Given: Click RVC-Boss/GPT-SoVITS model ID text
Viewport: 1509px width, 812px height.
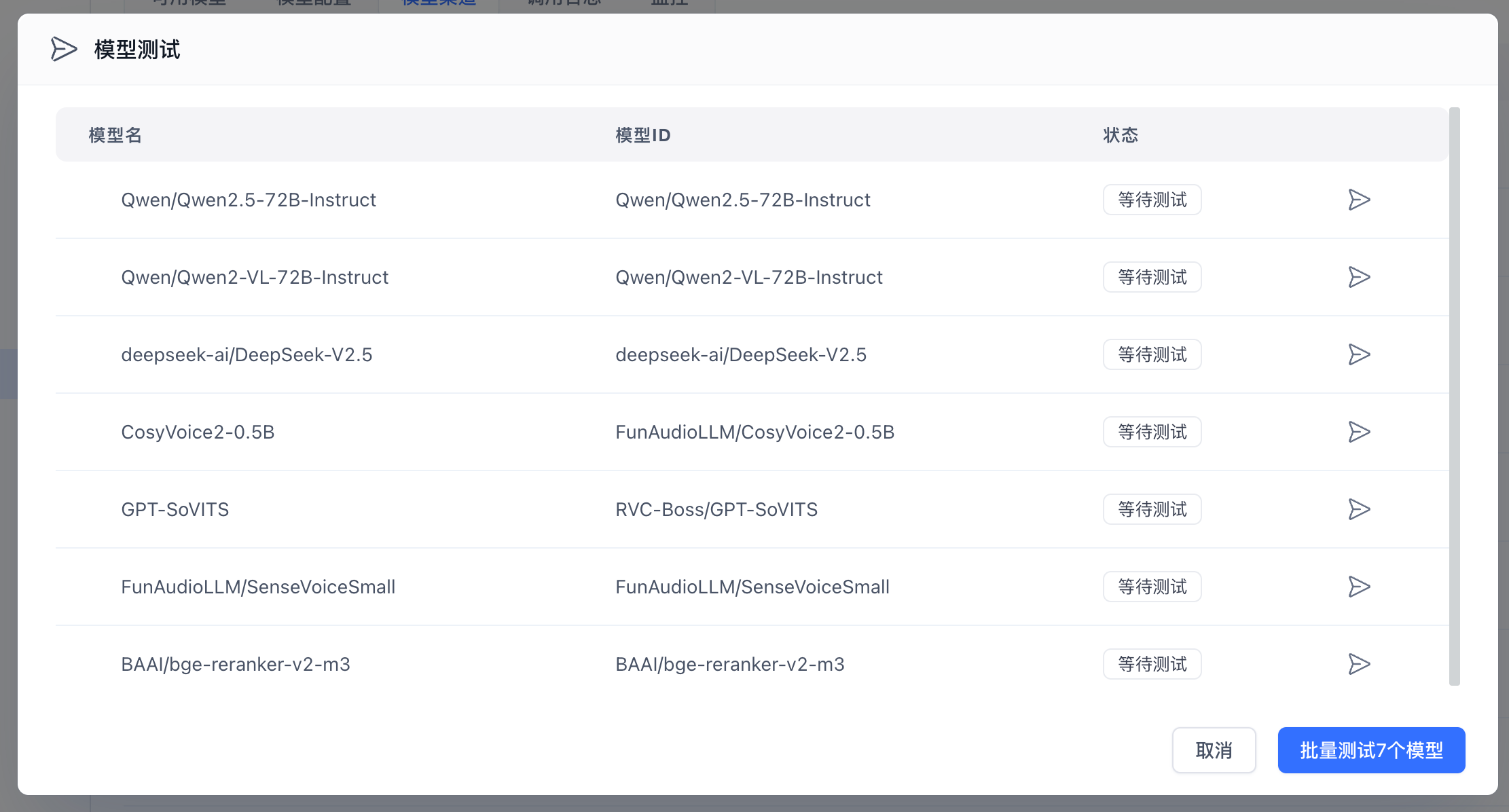Looking at the screenshot, I should tap(716, 509).
